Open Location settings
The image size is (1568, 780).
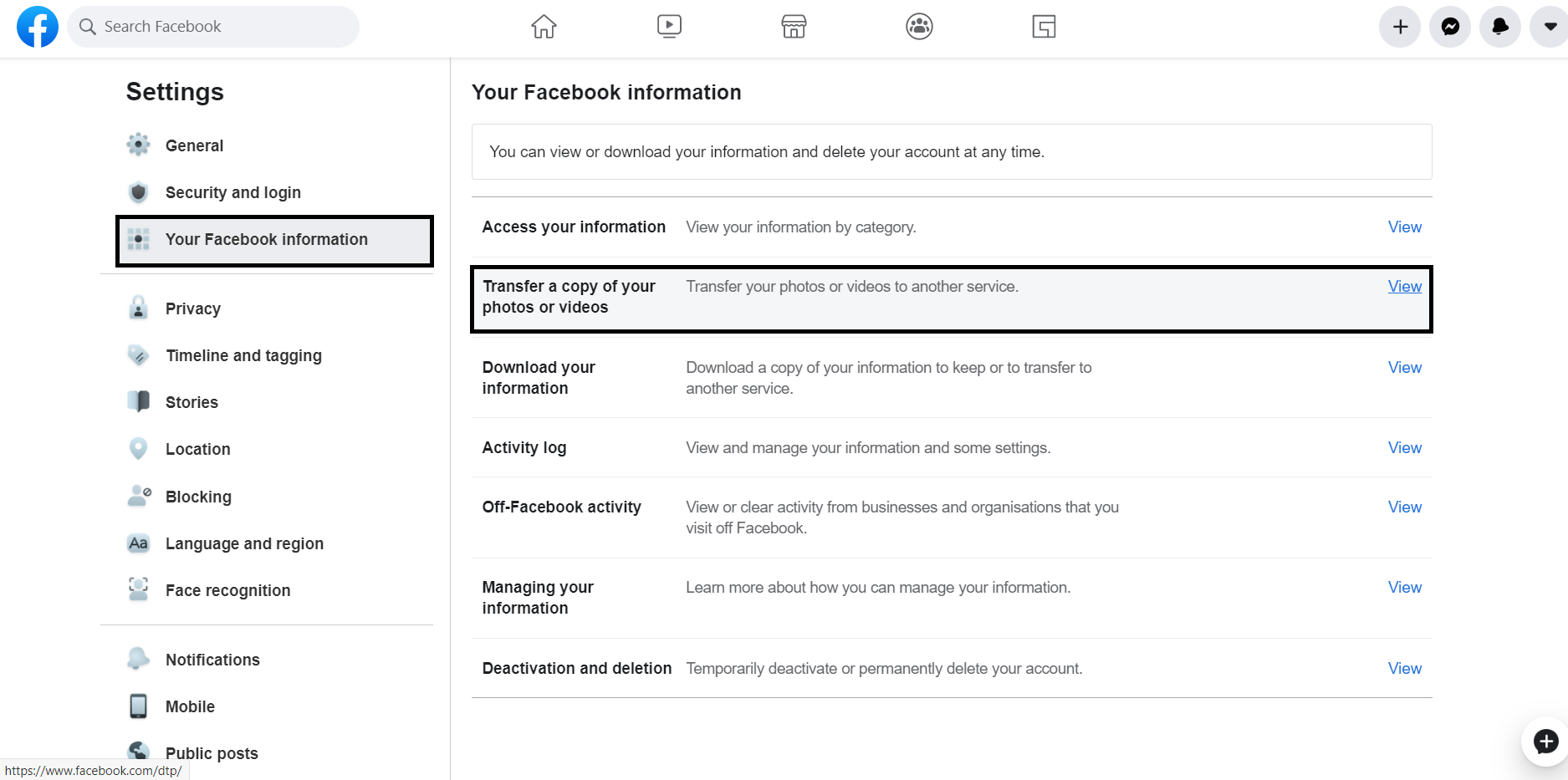[197, 449]
